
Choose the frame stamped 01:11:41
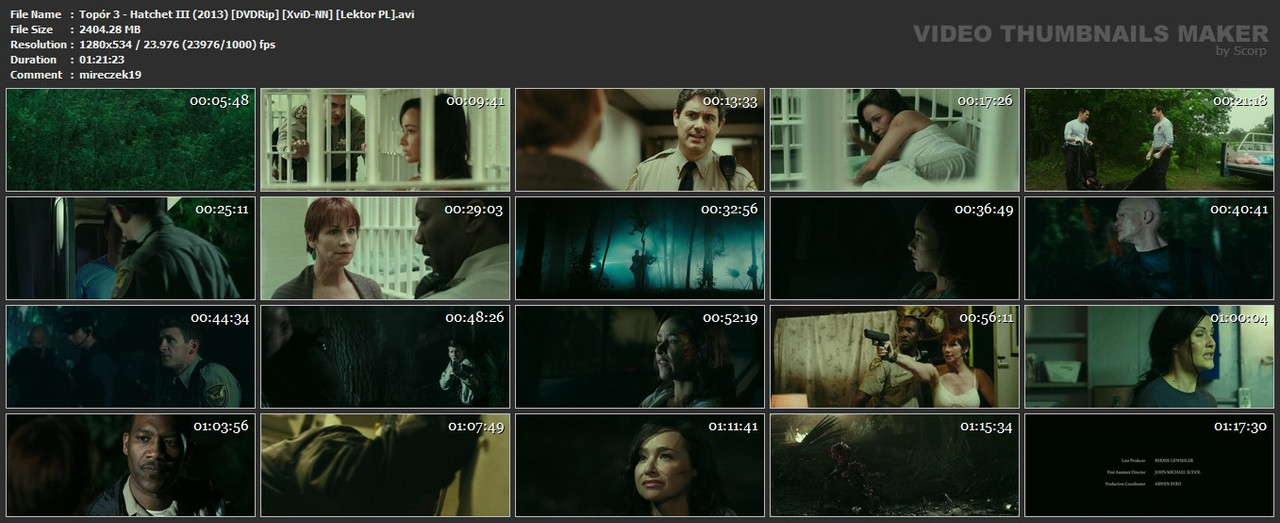click(640, 465)
